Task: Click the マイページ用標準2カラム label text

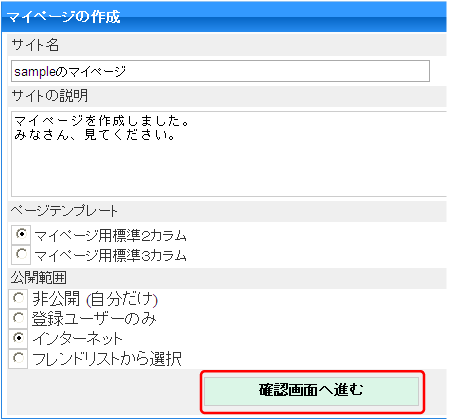Action: (x=110, y=236)
